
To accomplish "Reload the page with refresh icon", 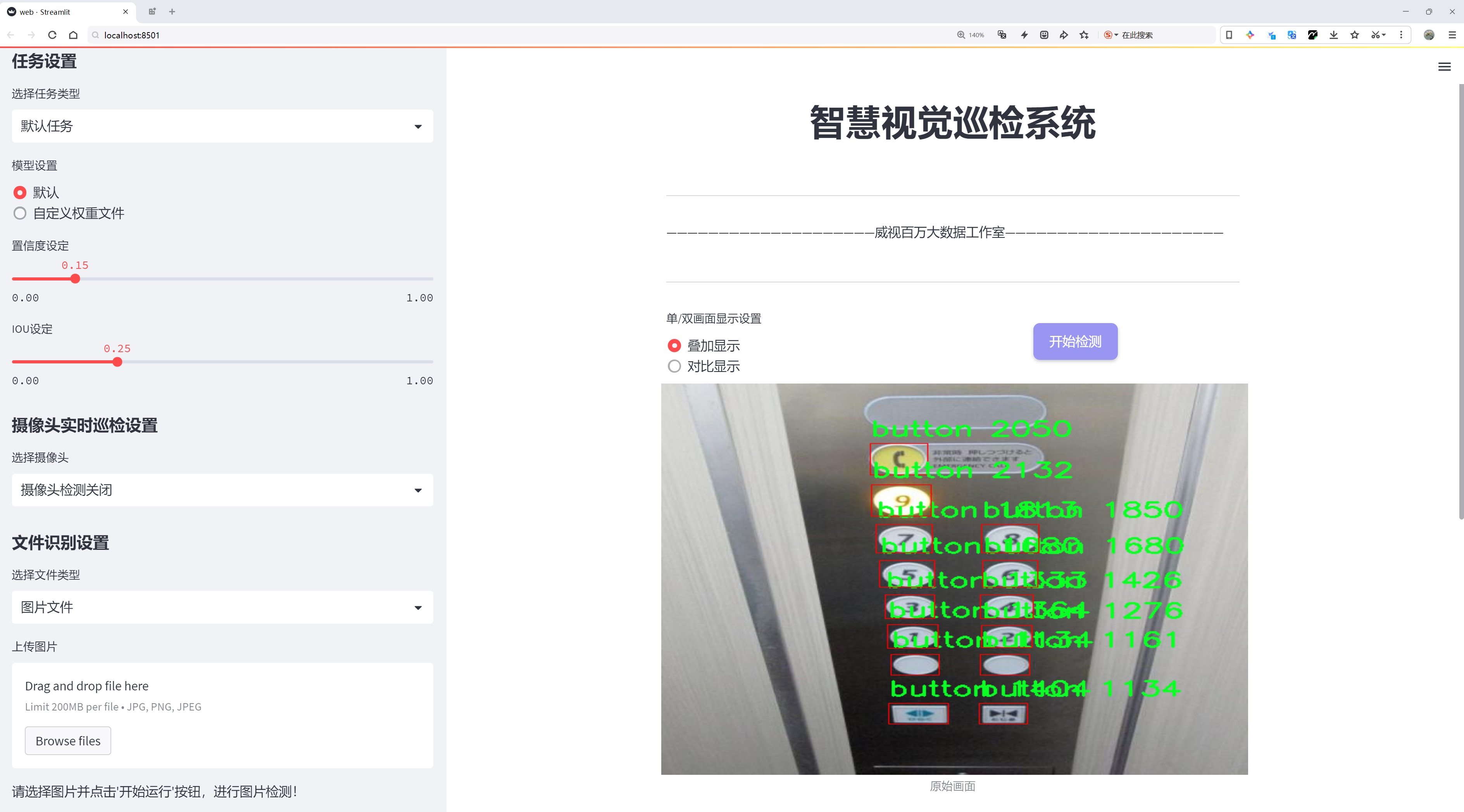I will pos(52,35).
